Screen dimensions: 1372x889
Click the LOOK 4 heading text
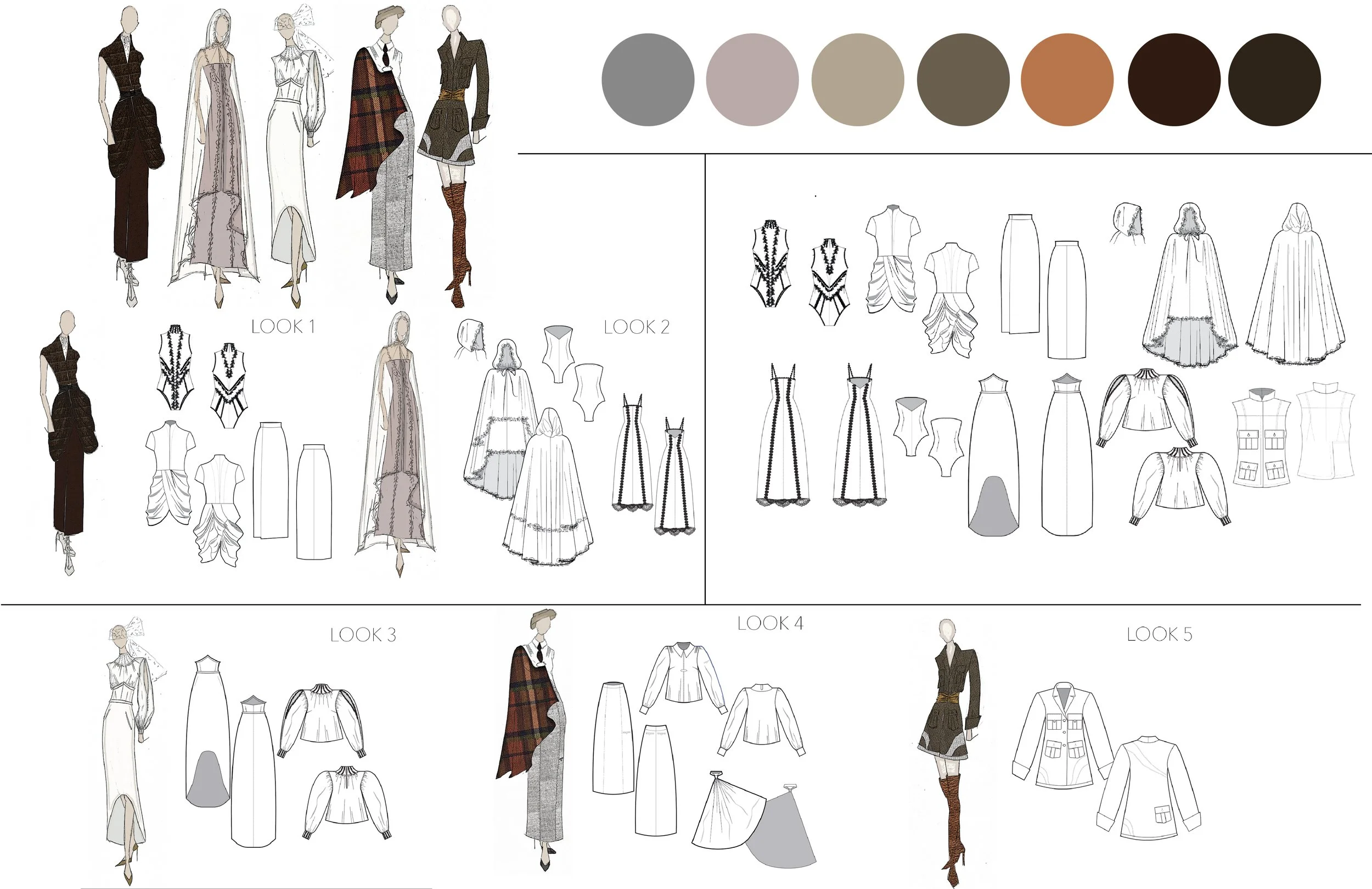(x=769, y=623)
